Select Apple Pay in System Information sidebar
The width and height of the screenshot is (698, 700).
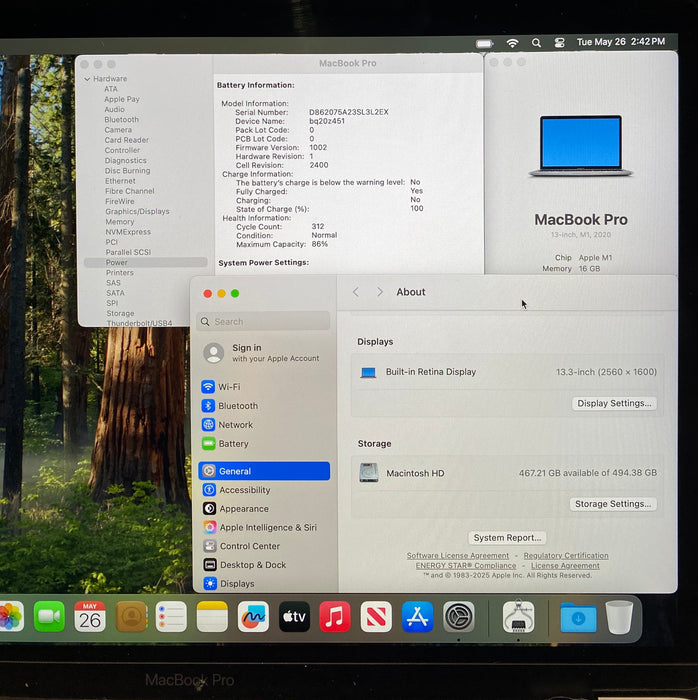(122, 99)
